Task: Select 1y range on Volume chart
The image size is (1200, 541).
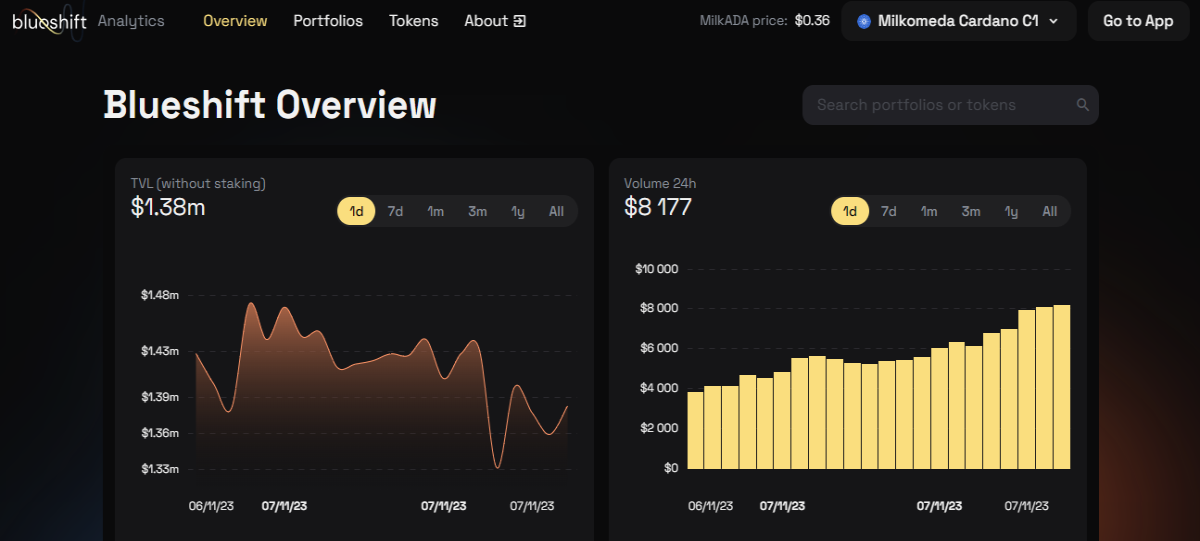Action: [1011, 211]
